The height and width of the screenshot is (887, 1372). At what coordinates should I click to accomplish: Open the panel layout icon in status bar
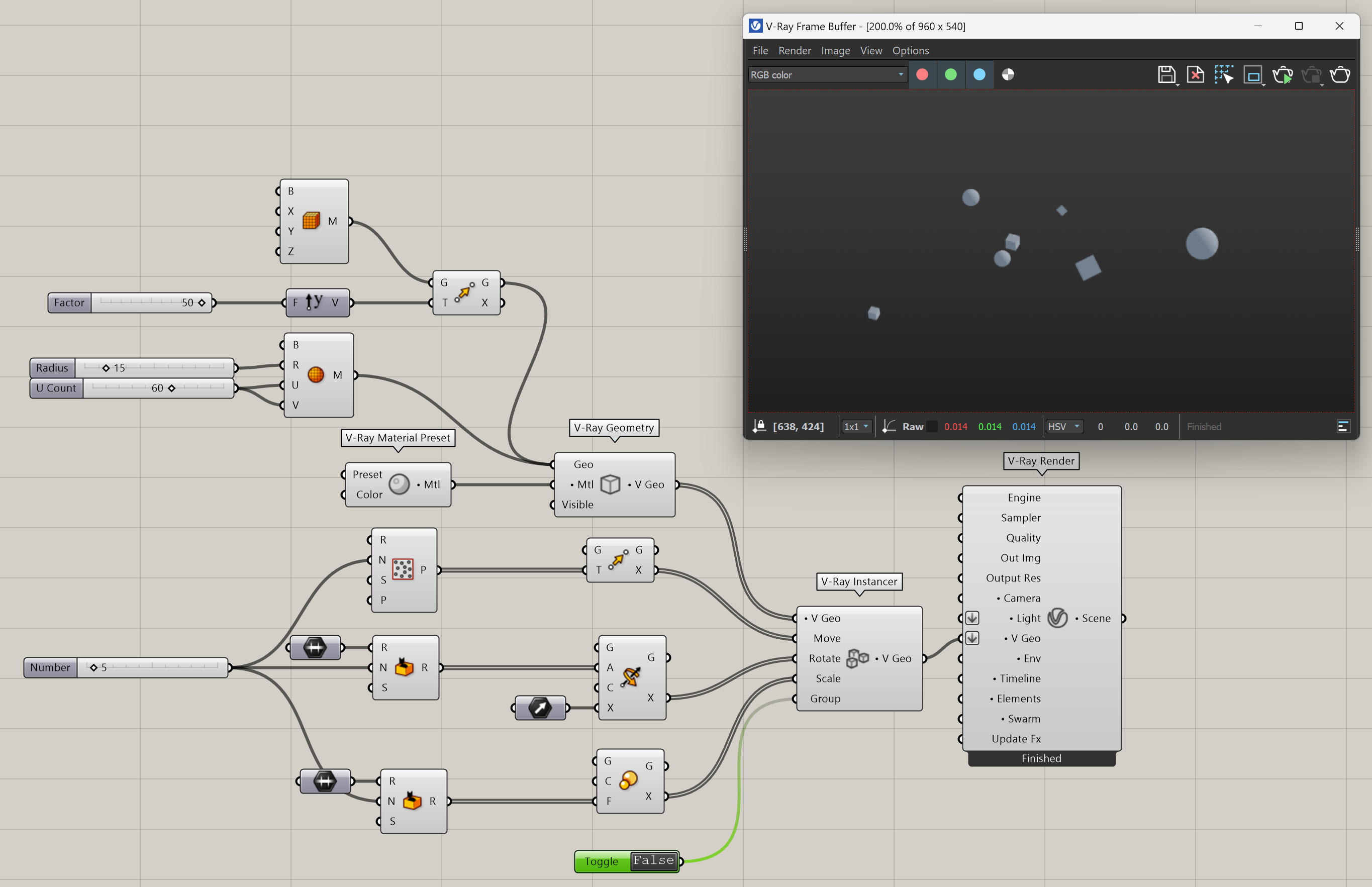(1343, 427)
